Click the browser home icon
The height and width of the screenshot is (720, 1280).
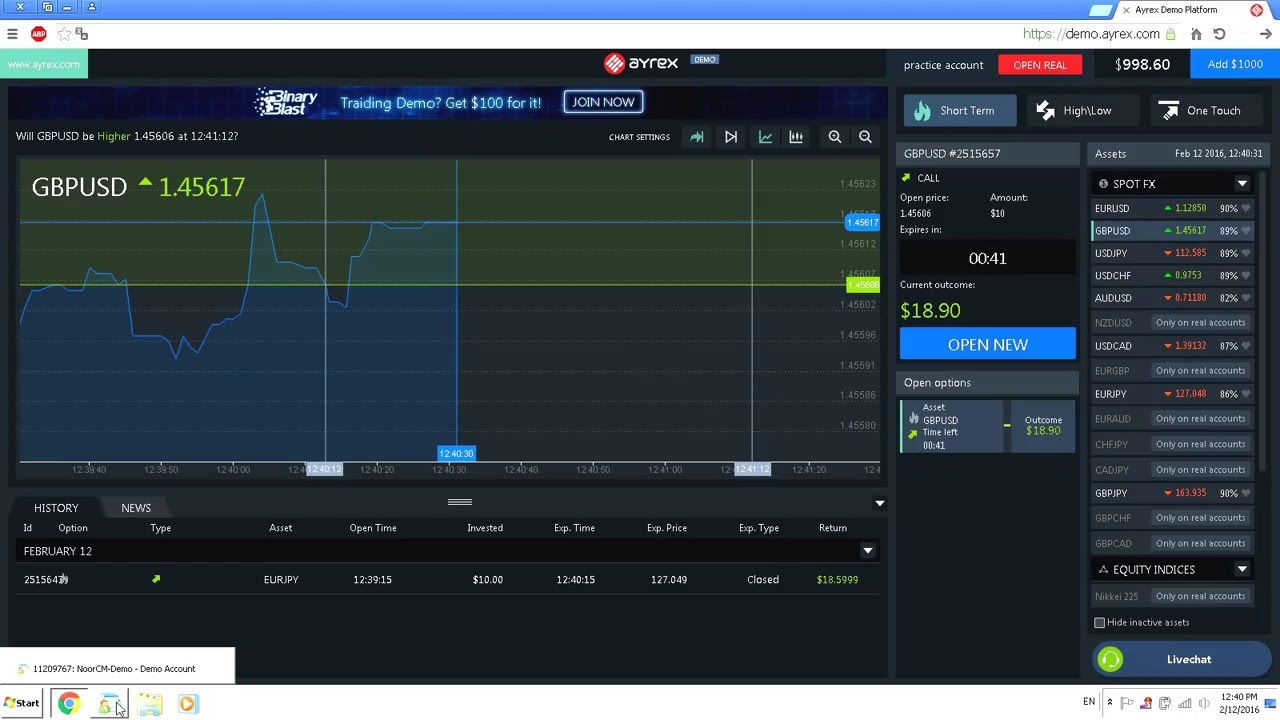1196,34
